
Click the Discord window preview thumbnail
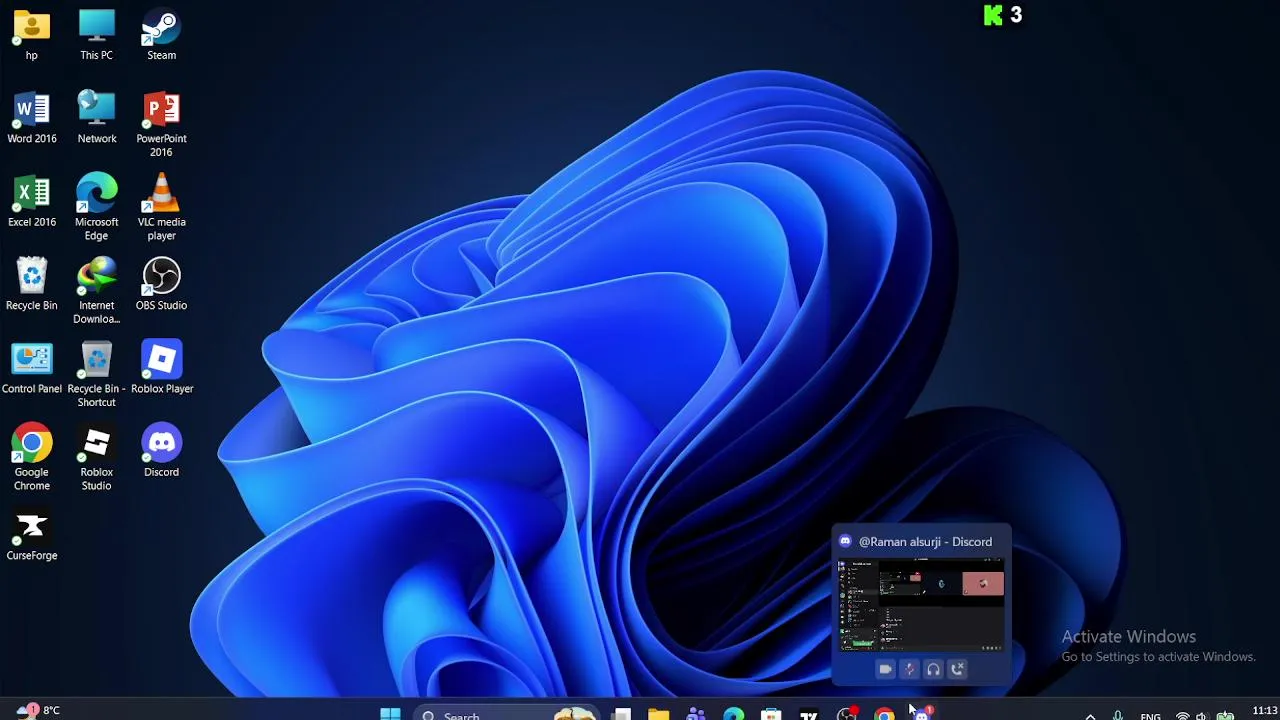(921, 605)
